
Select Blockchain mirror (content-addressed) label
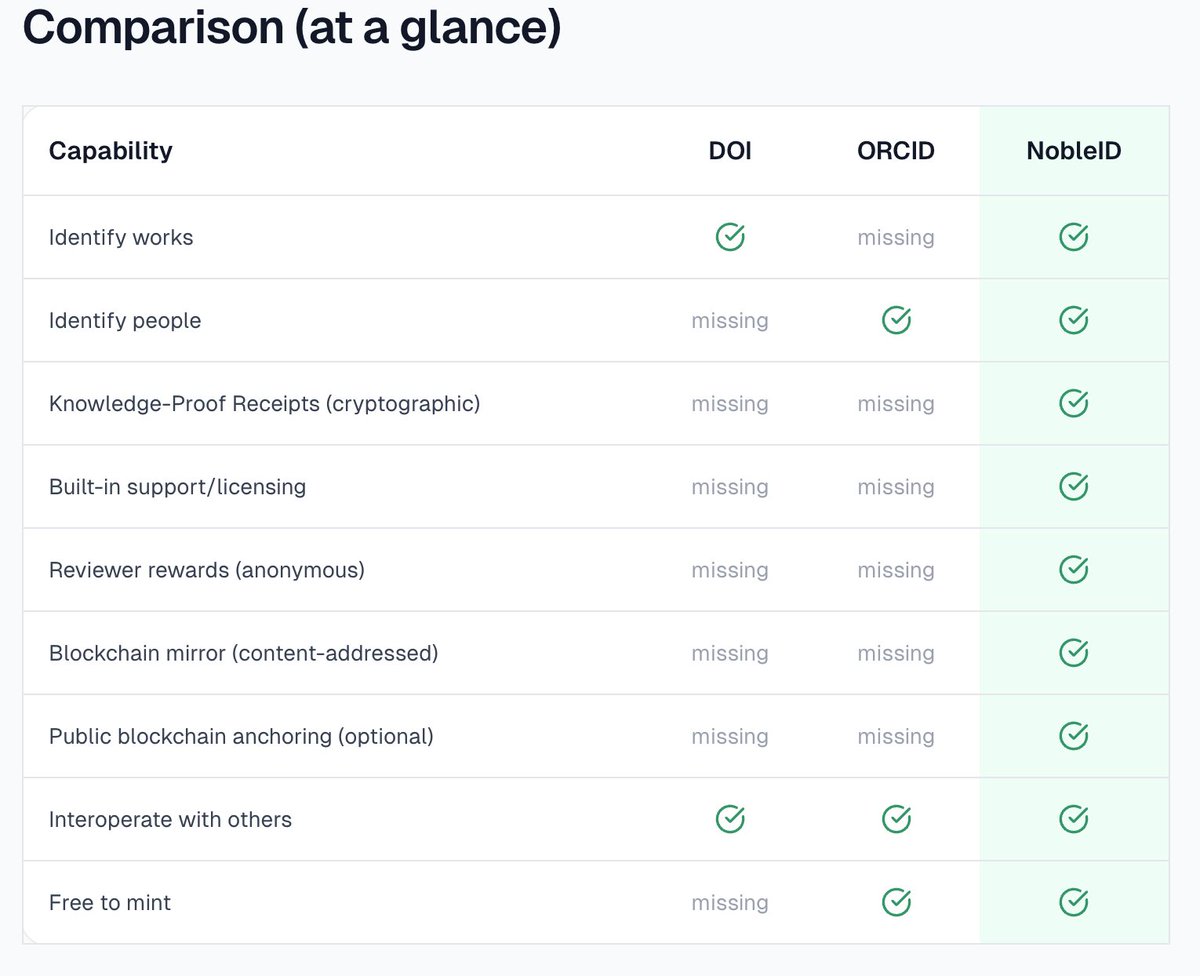243,653
